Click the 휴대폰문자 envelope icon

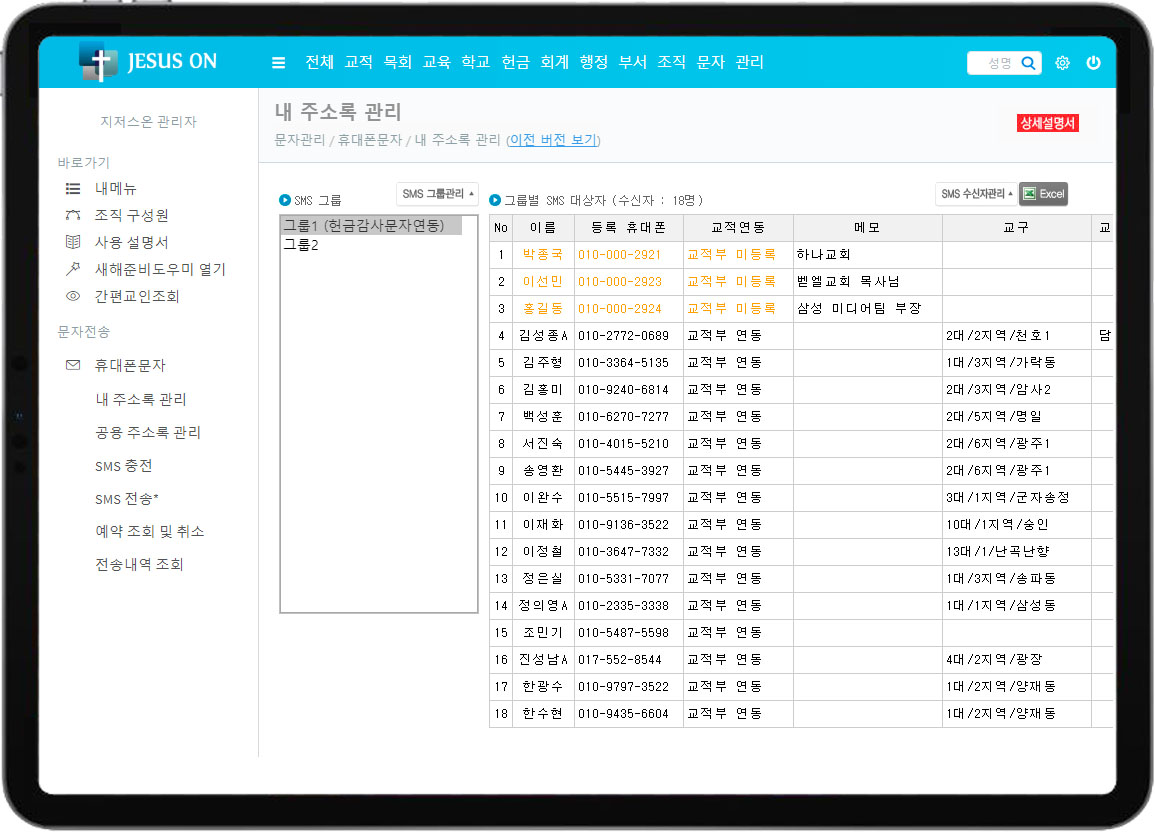click(72, 366)
